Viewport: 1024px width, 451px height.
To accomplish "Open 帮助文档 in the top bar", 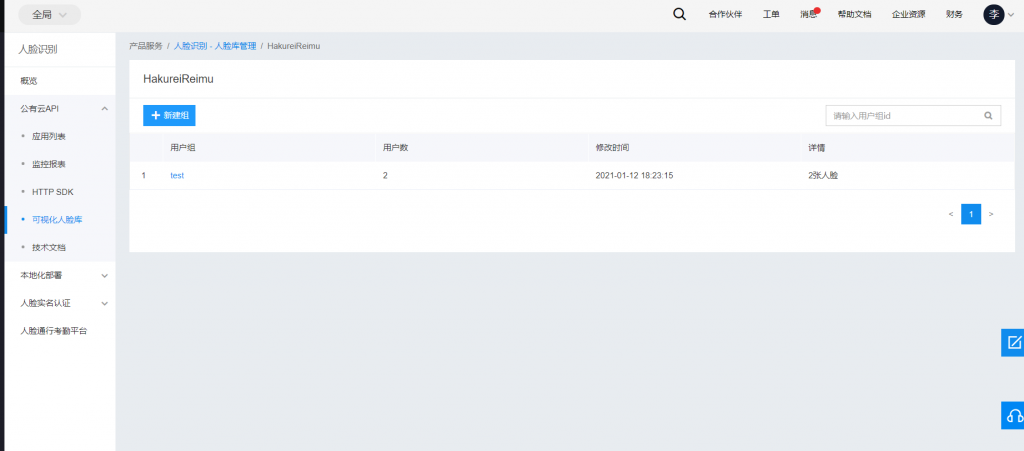I will 854,14.
